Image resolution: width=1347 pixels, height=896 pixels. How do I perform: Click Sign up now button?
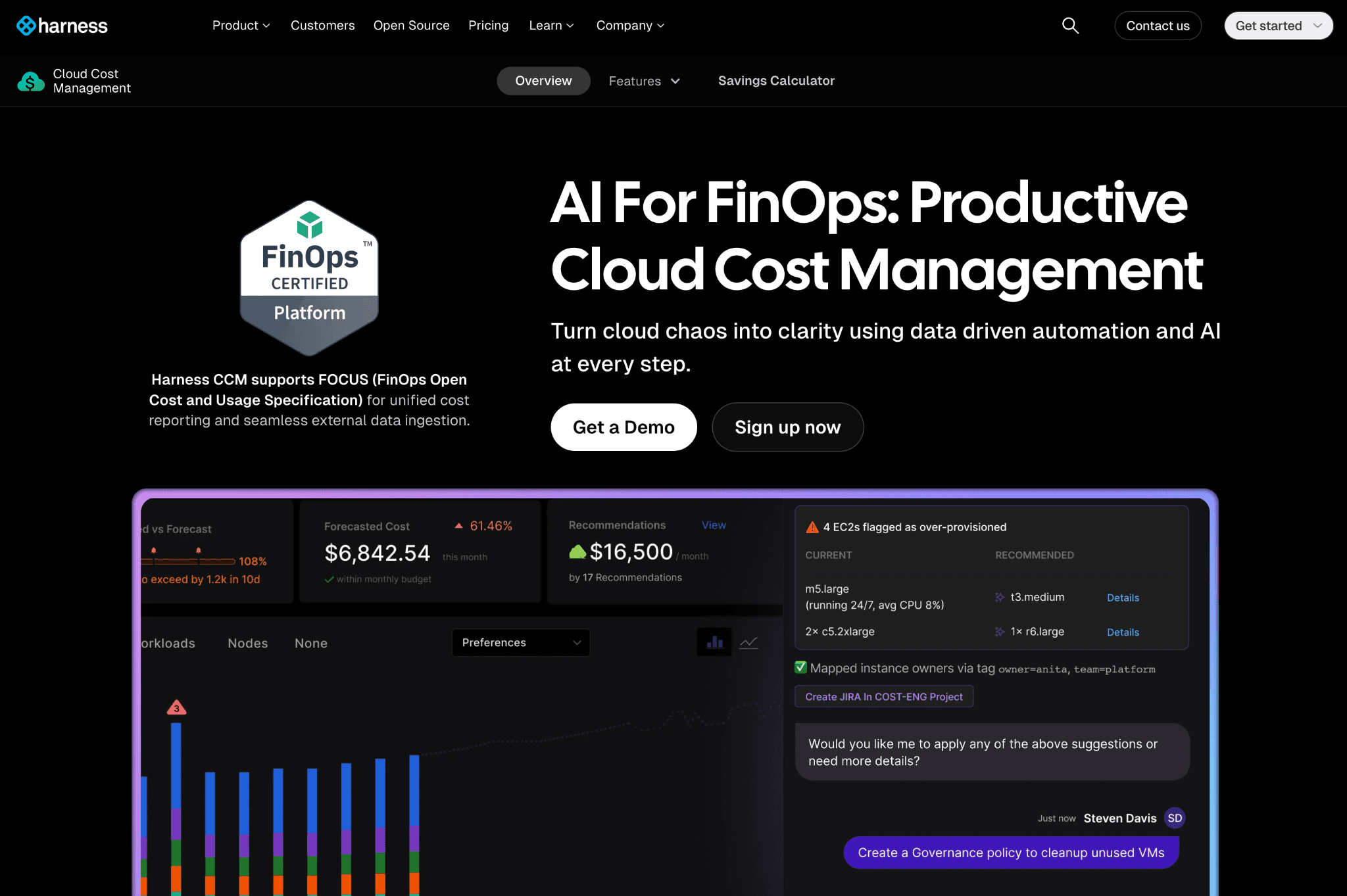(787, 427)
